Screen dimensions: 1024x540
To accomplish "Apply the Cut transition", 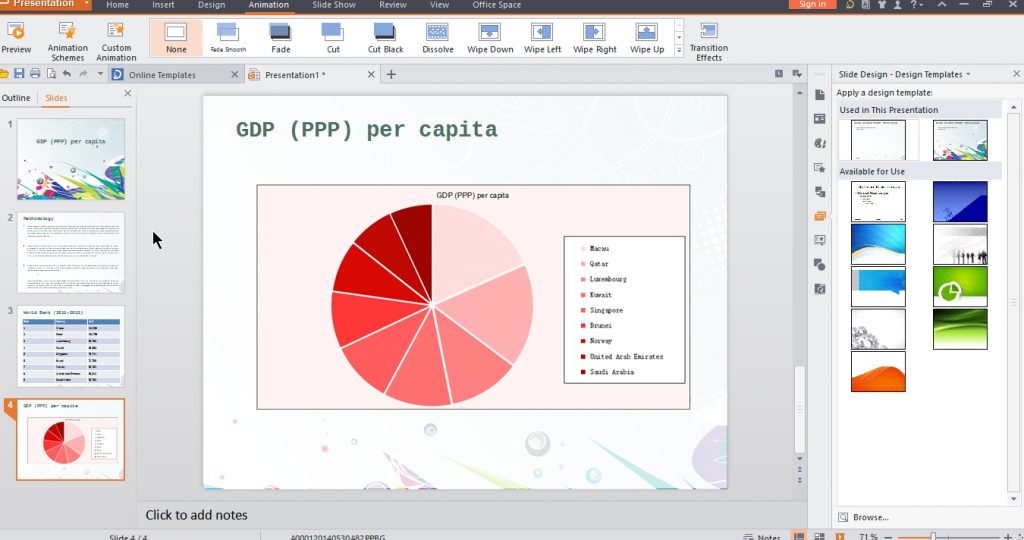I will [333, 38].
